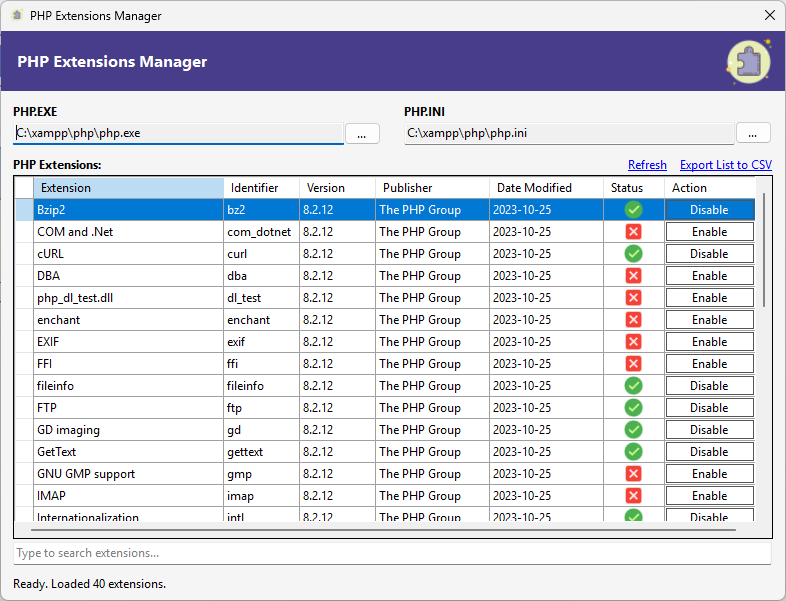
Task: Click the row selector of Bzip2 row
Action: click(24, 210)
